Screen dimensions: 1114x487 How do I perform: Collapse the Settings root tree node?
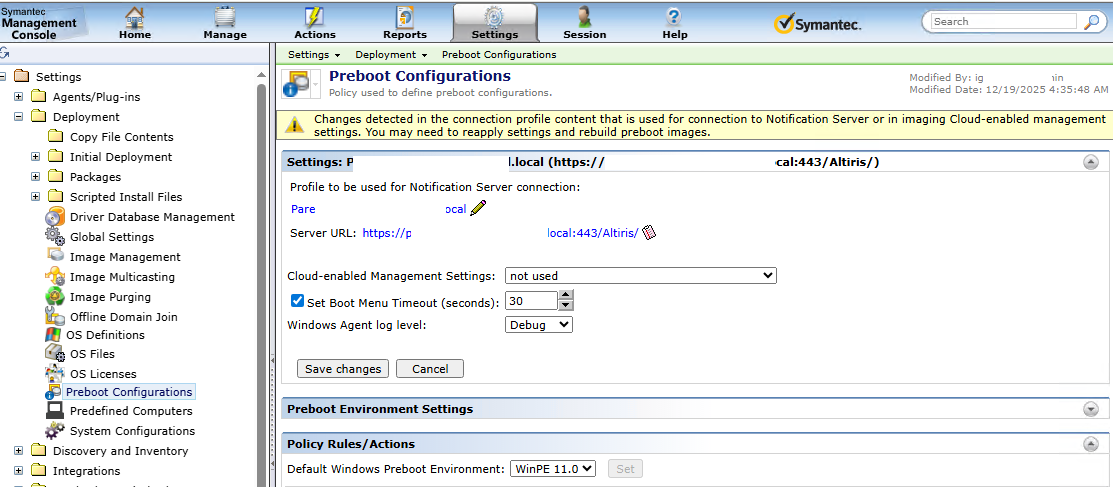[x=4, y=76]
